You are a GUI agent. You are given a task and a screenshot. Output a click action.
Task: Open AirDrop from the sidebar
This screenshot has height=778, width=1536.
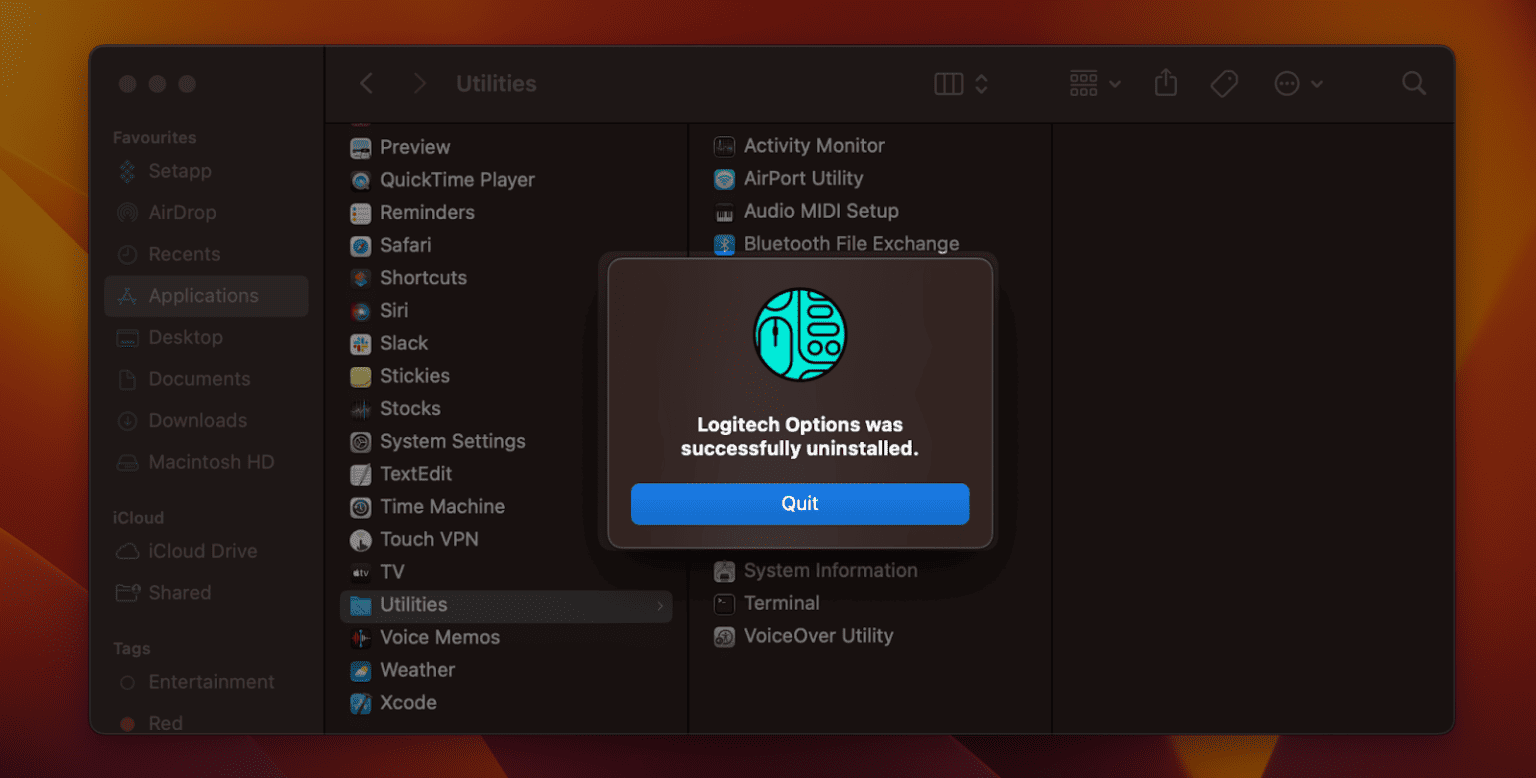pos(182,213)
